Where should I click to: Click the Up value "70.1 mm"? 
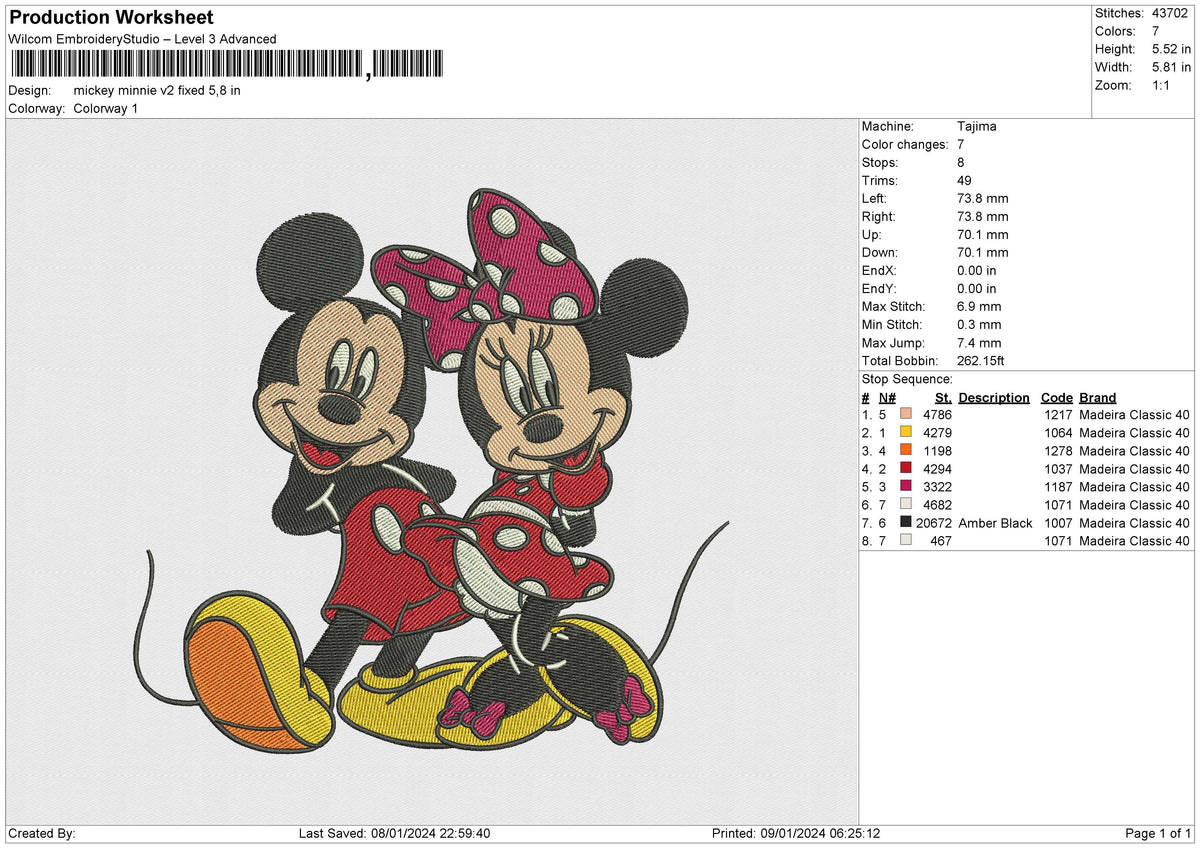click(x=983, y=234)
